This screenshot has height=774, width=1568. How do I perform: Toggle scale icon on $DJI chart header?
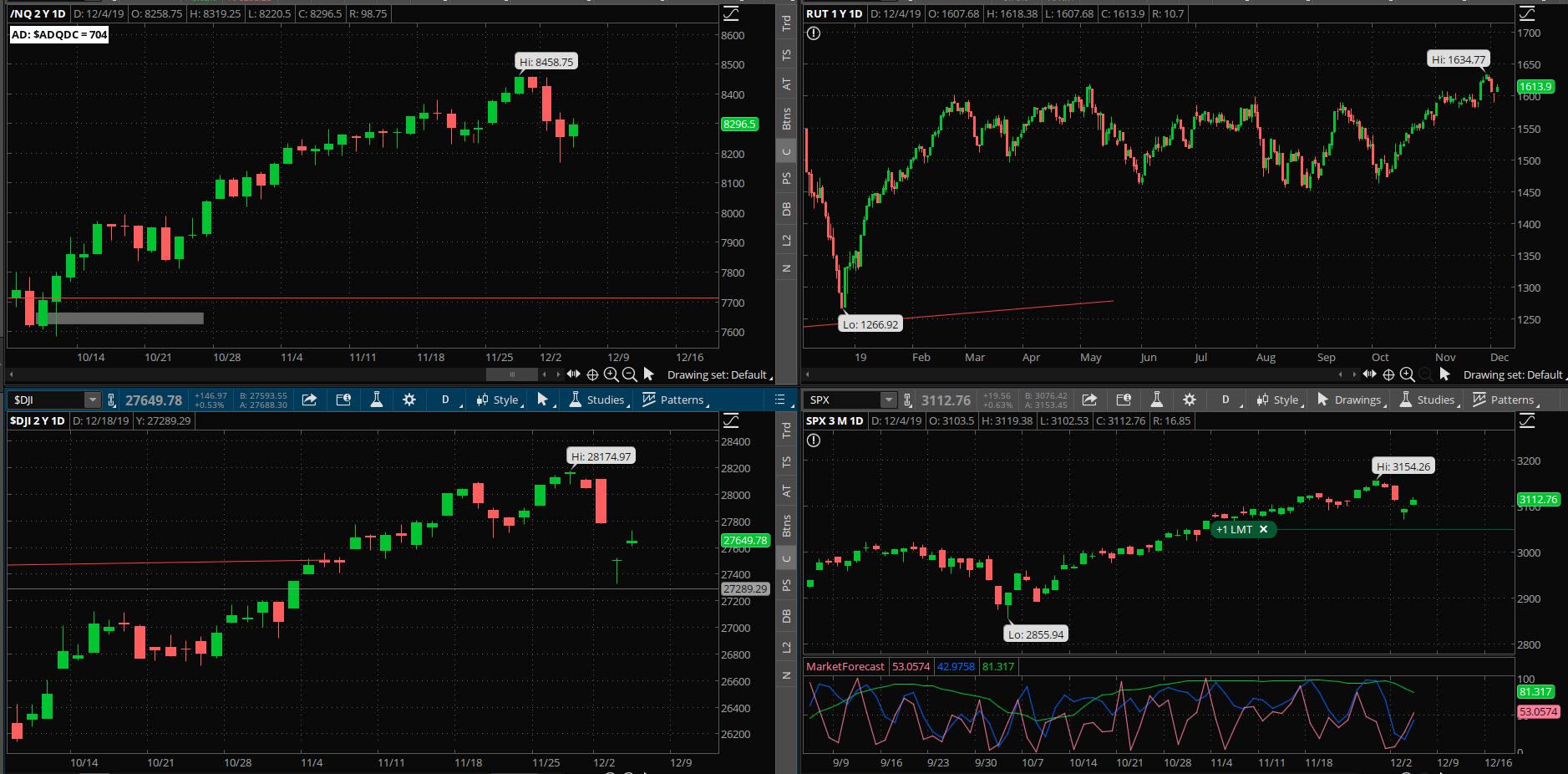coord(731,420)
